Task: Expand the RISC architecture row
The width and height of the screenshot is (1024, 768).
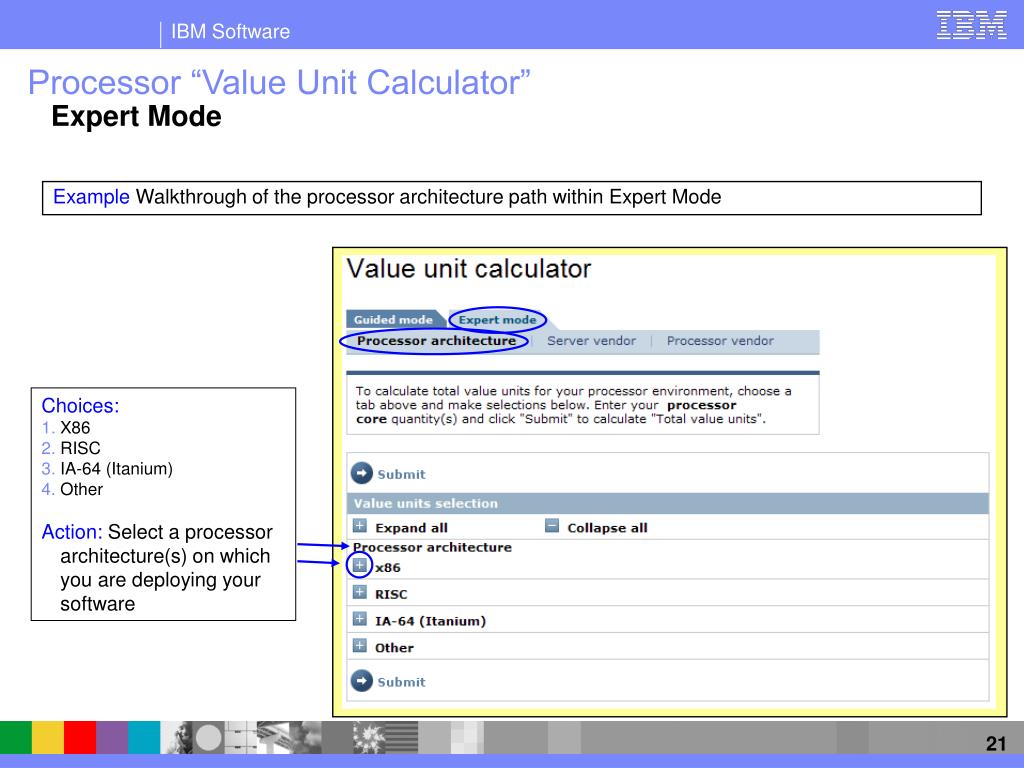Action: pos(359,592)
